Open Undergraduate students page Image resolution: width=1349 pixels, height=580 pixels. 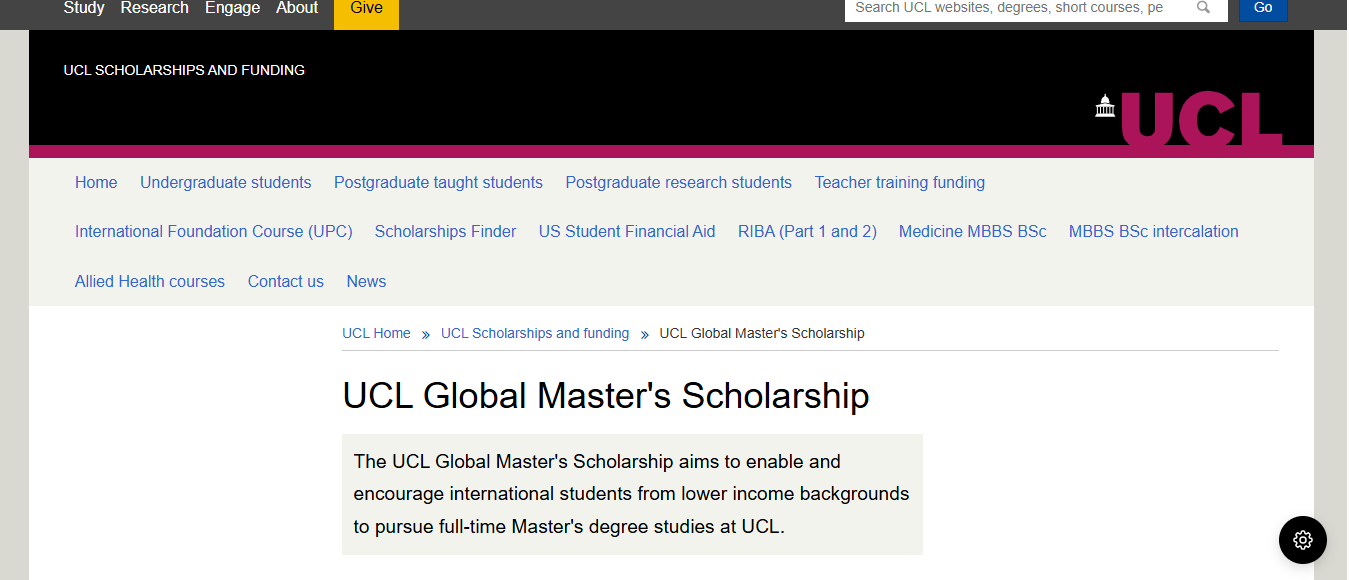coord(225,182)
